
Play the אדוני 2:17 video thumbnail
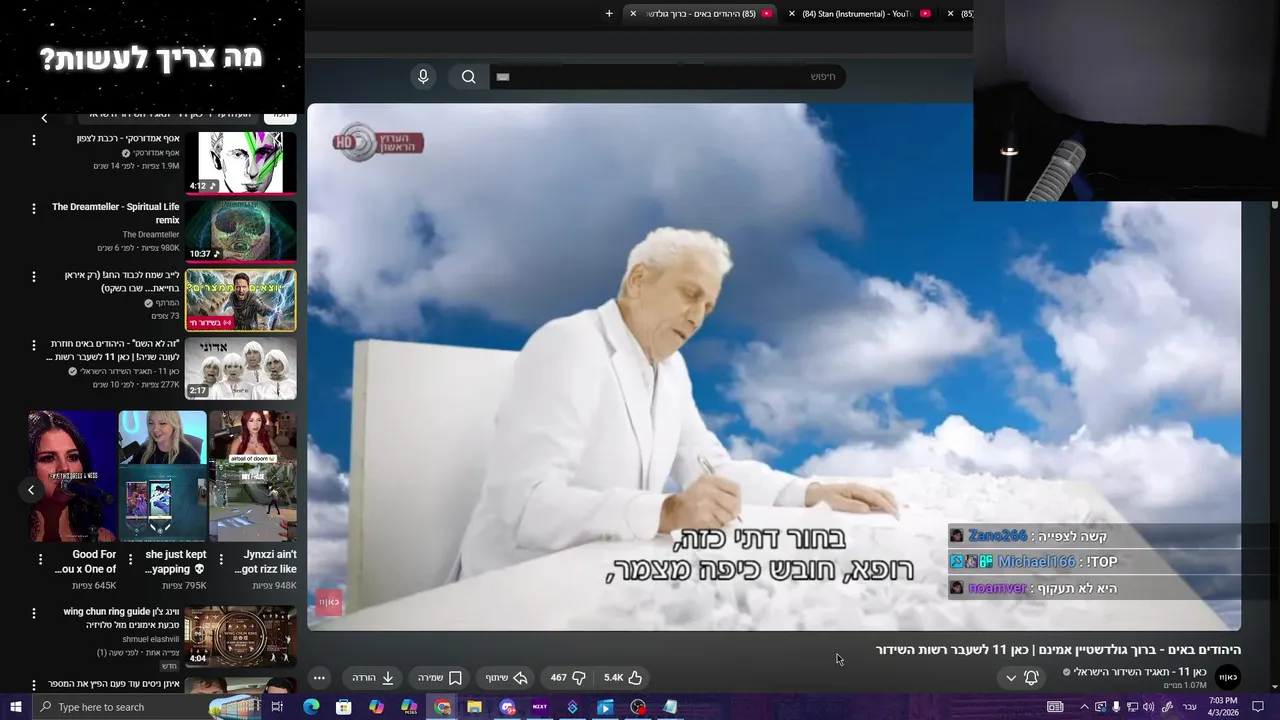tap(241, 367)
